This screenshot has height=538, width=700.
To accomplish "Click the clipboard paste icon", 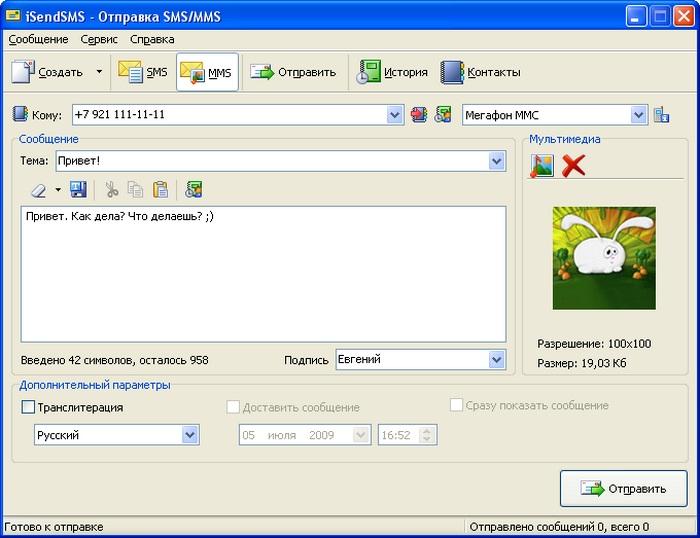I will point(160,190).
